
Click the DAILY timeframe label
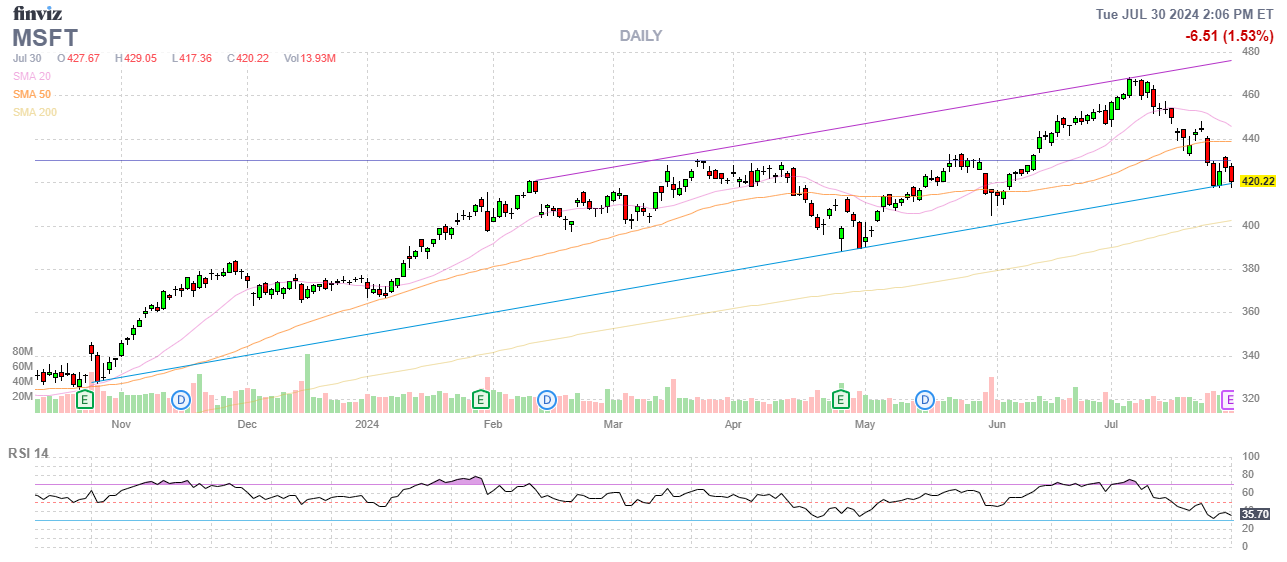coord(640,36)
